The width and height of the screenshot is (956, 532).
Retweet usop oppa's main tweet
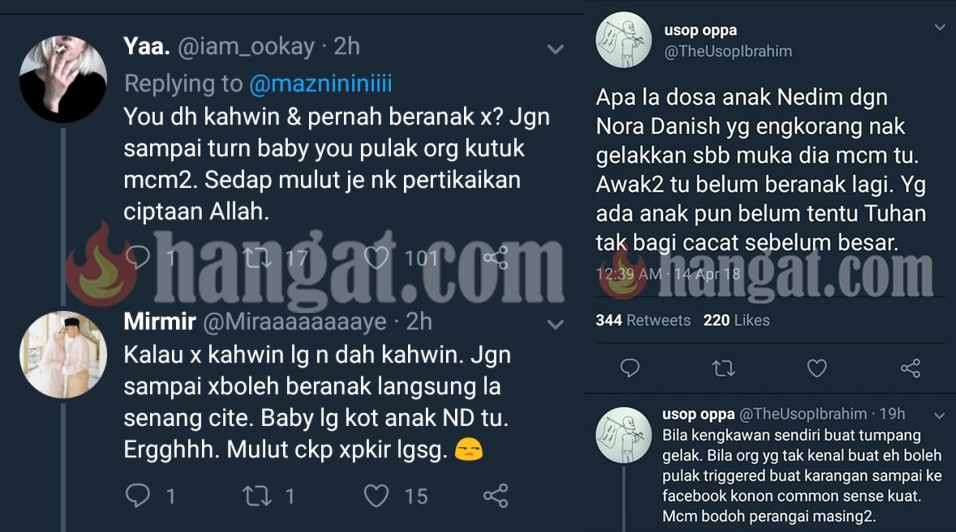(724, 368)
